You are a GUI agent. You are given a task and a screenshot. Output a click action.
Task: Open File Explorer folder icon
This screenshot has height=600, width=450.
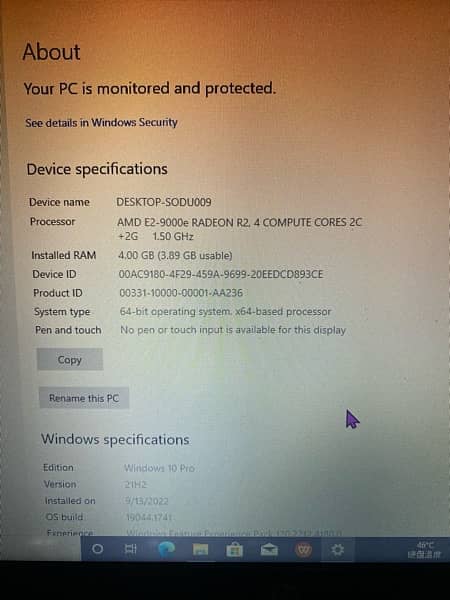click(200, 550)
